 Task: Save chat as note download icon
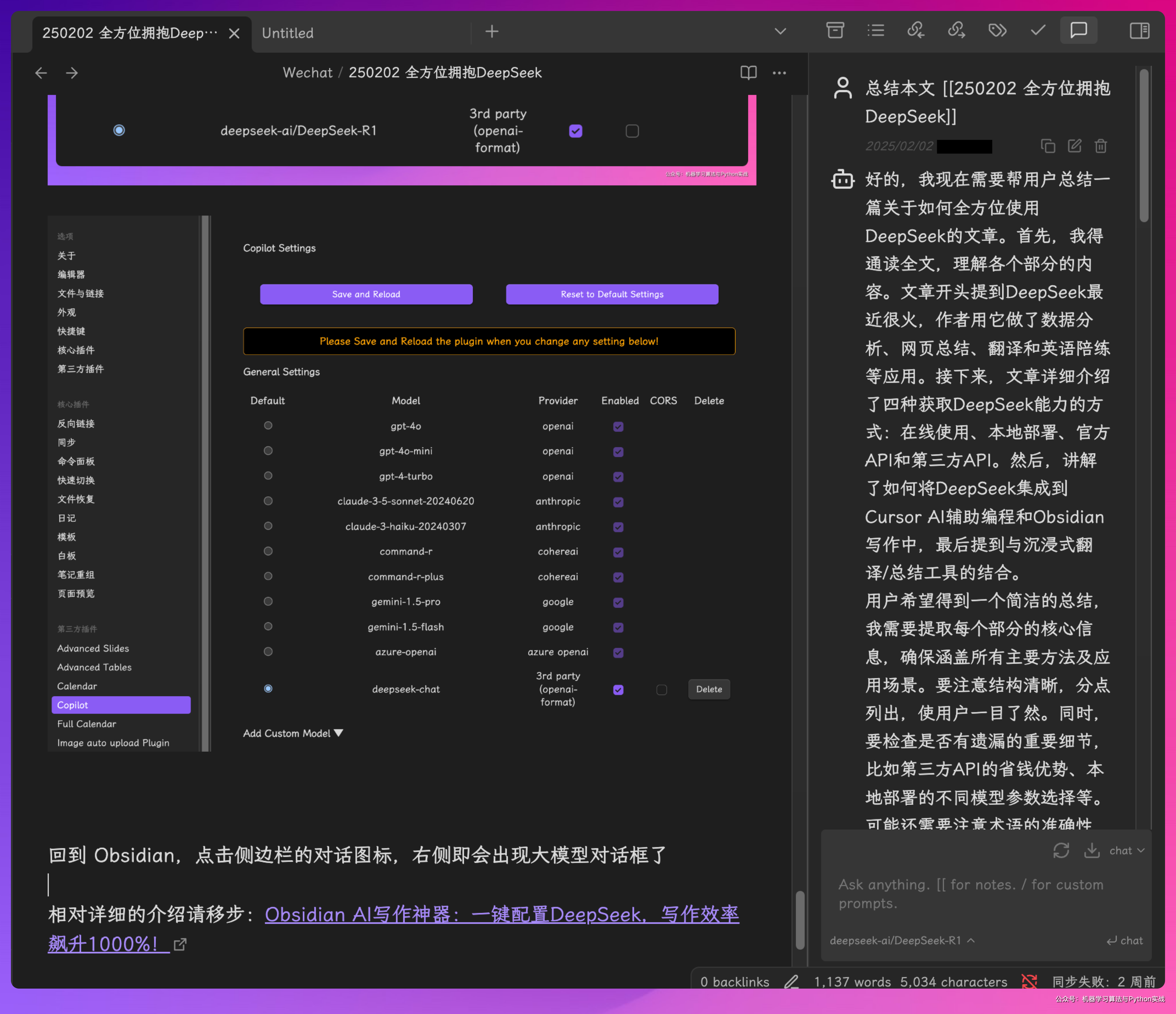click(1091, 850)
